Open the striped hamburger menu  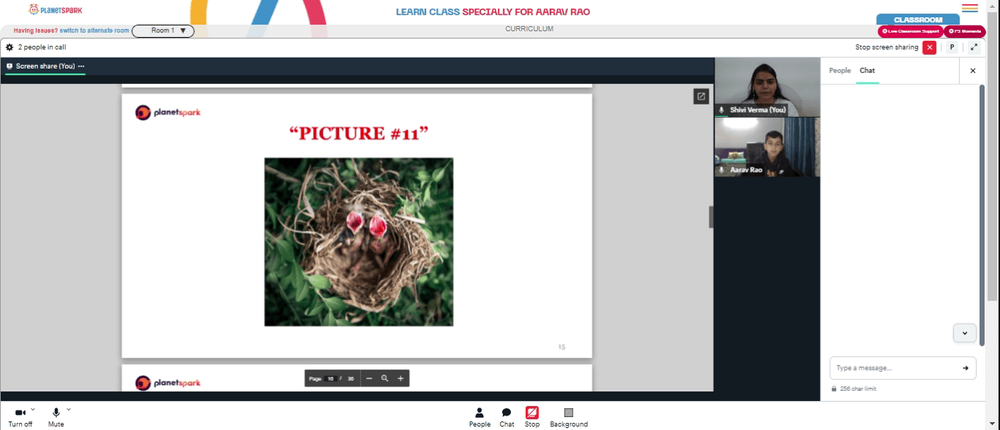[x=970, y=8]
